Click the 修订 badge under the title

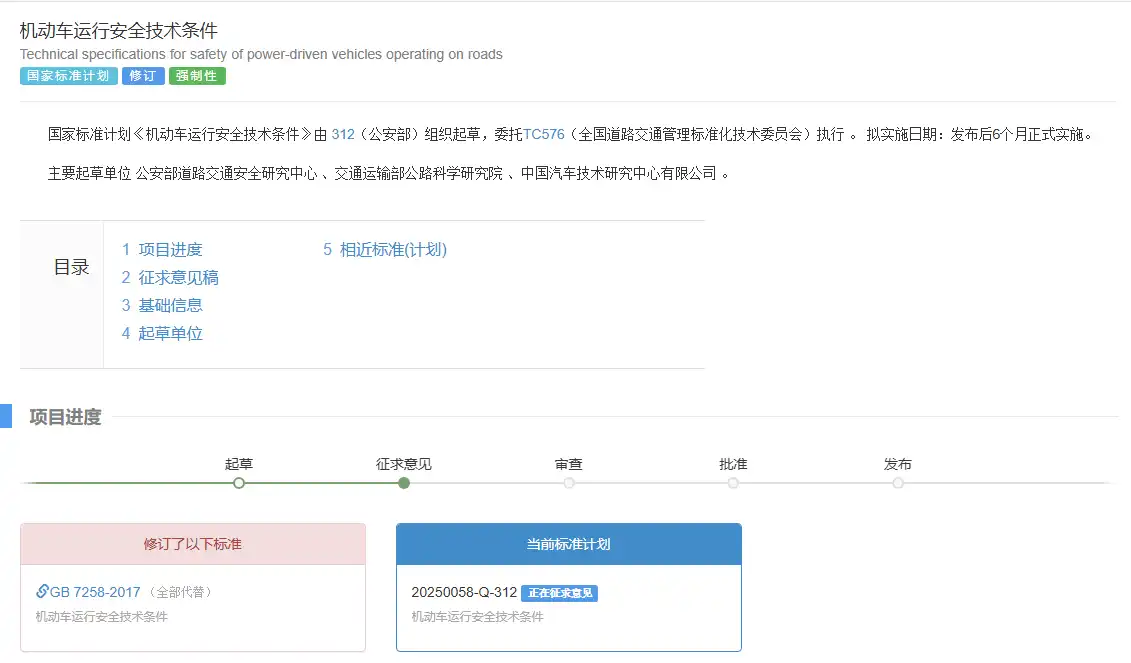tap(142, 75)
